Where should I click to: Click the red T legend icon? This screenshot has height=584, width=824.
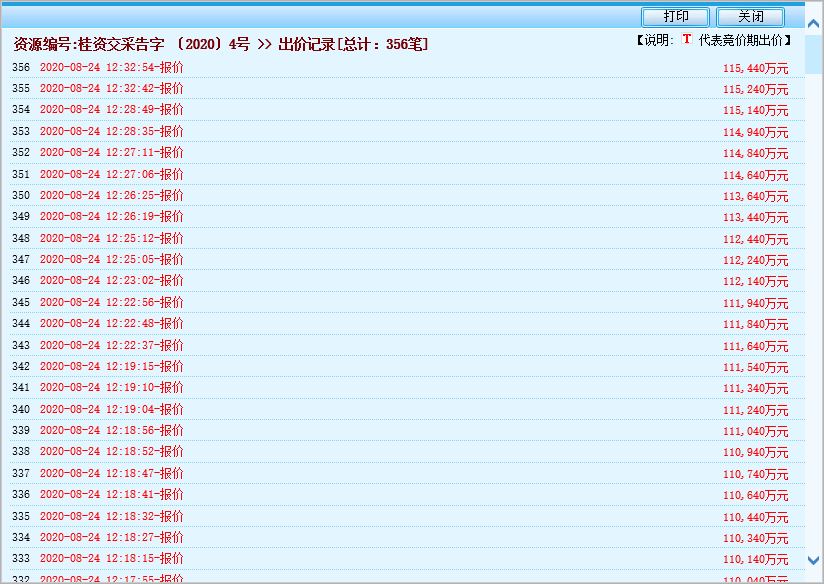[687, 40]
